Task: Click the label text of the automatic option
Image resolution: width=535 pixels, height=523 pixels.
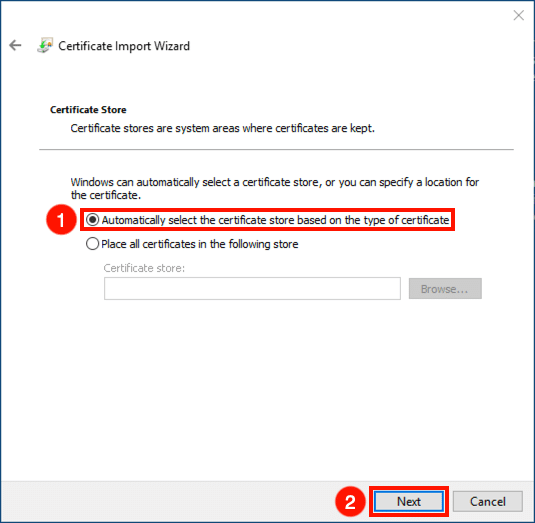Action: point(275,220)
